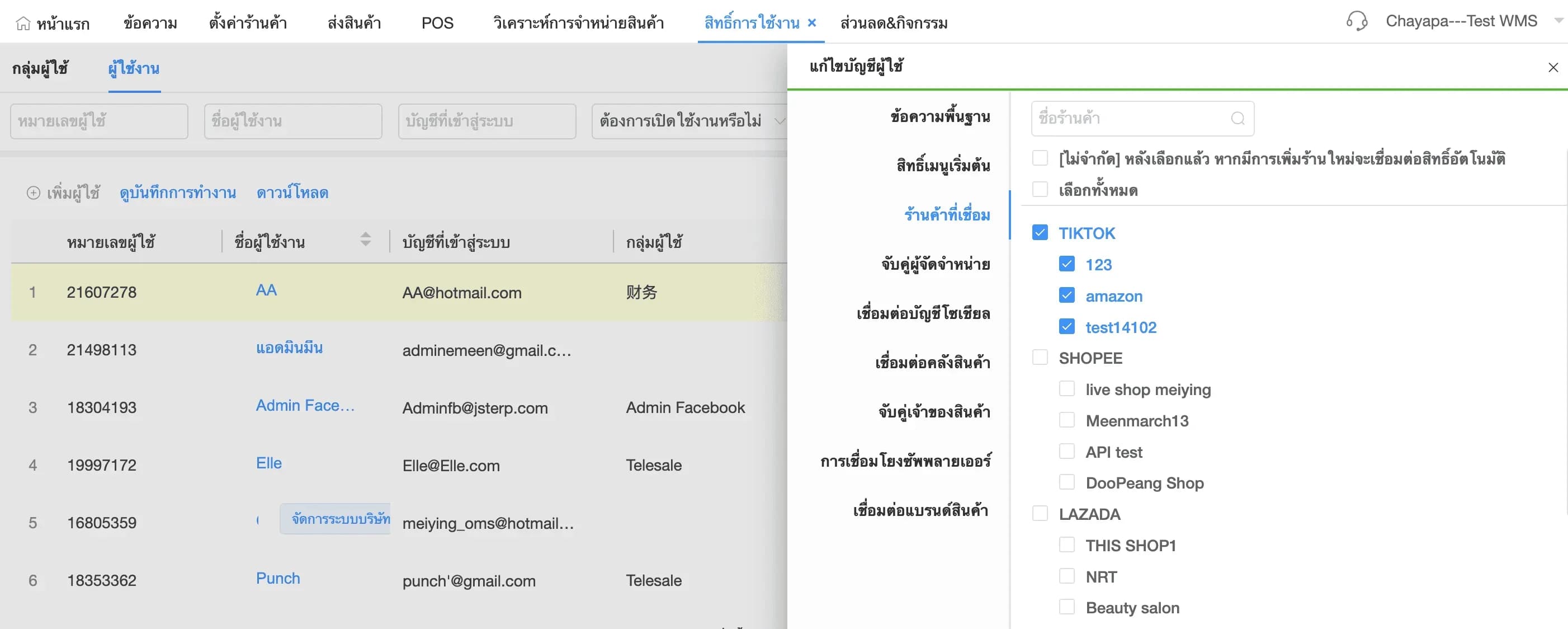Check the API test shop checkbox
Image resolution: width=1568 pixels, height=629 pixels.
[1066, 451]
